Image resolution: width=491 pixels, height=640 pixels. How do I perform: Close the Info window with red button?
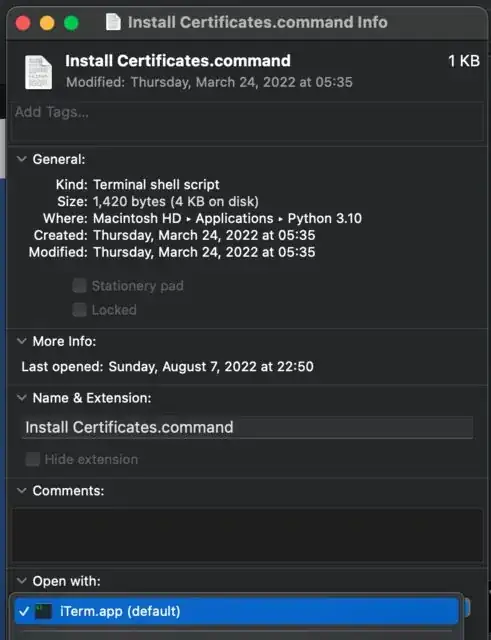[23, 23]
